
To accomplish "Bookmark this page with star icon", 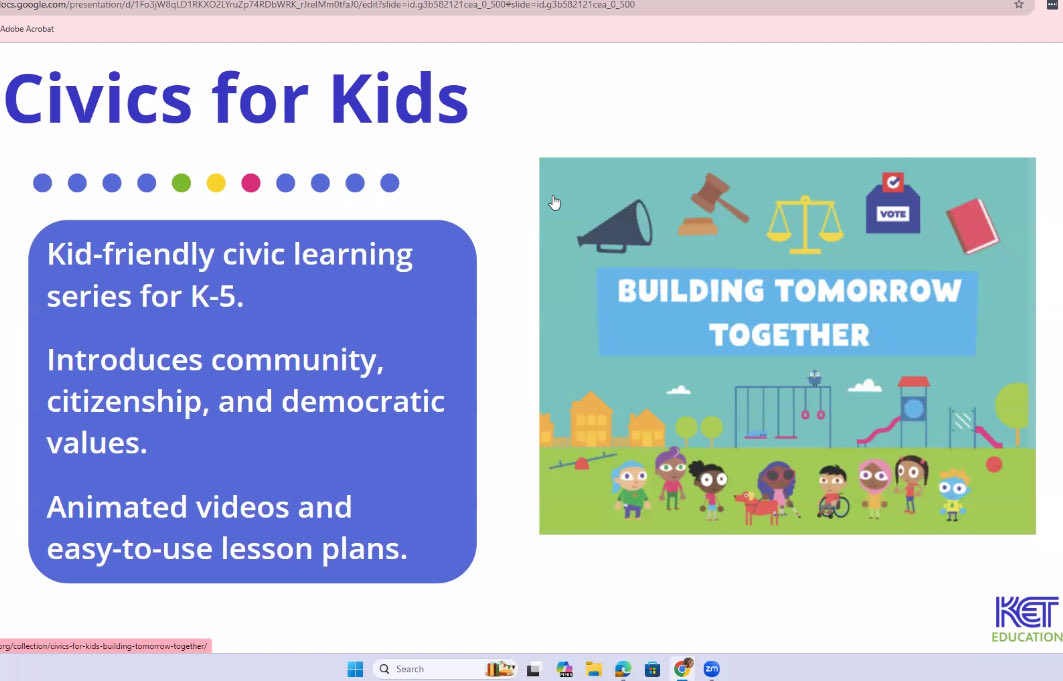I will (x=1019, y=5).
